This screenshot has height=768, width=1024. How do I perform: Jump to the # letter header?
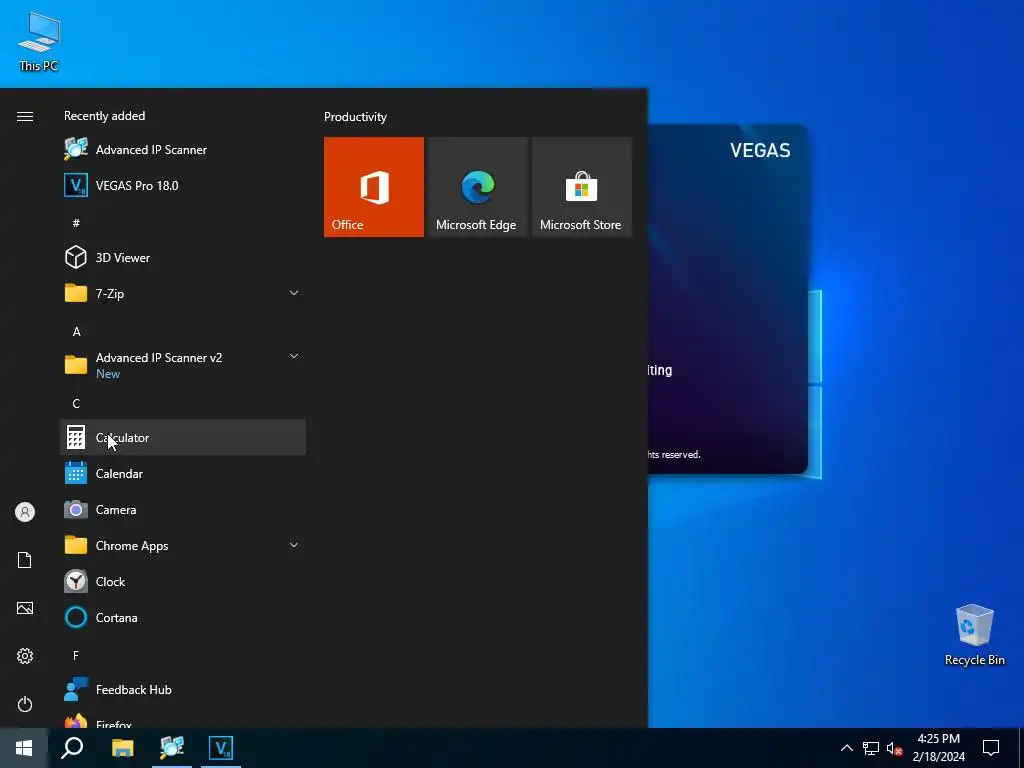[x=76, y=223]
